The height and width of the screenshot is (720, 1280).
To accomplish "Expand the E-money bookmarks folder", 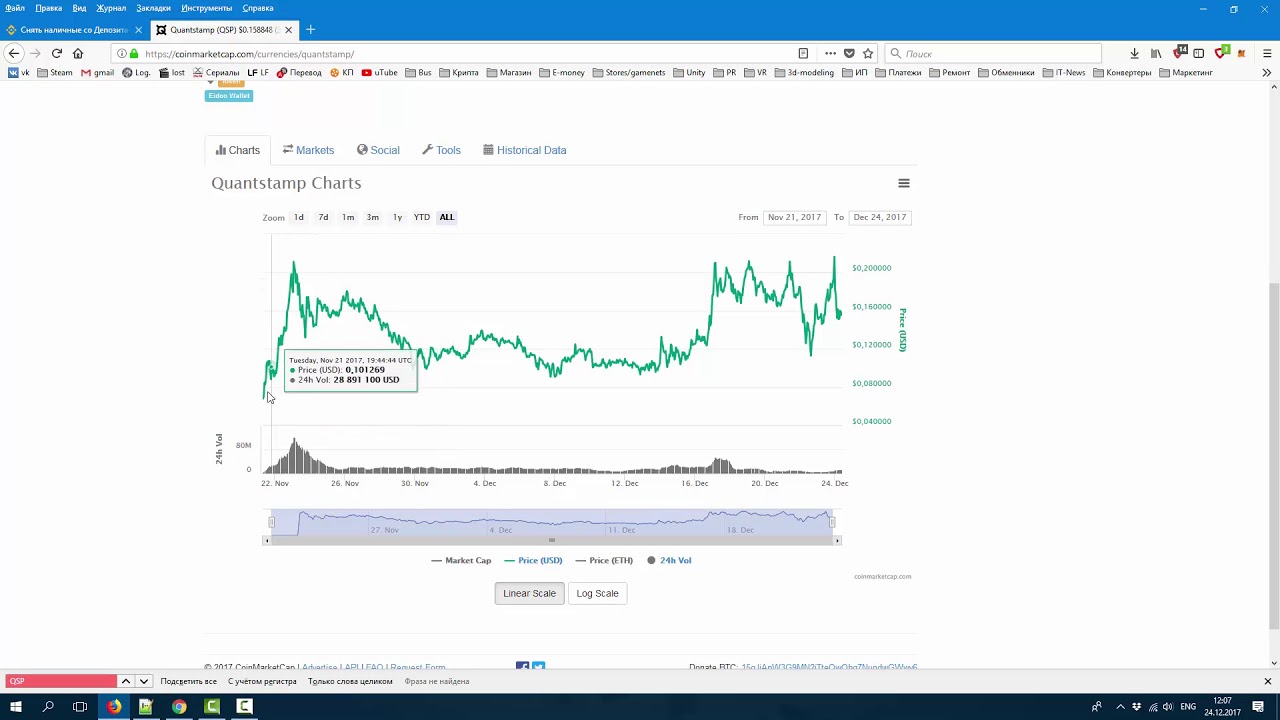I will (x=561, y=72).
